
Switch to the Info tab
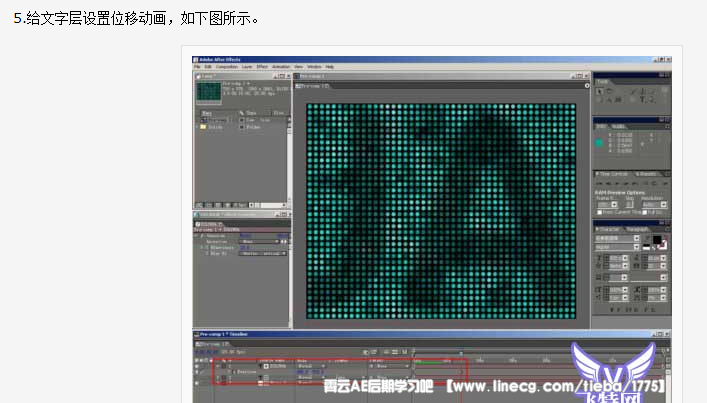601,127
